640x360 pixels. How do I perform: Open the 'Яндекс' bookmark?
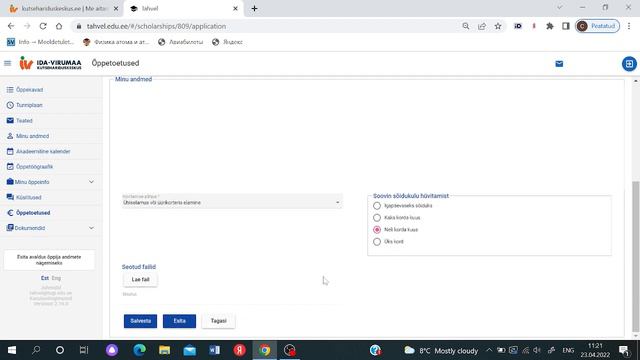[x=228, y=42]
